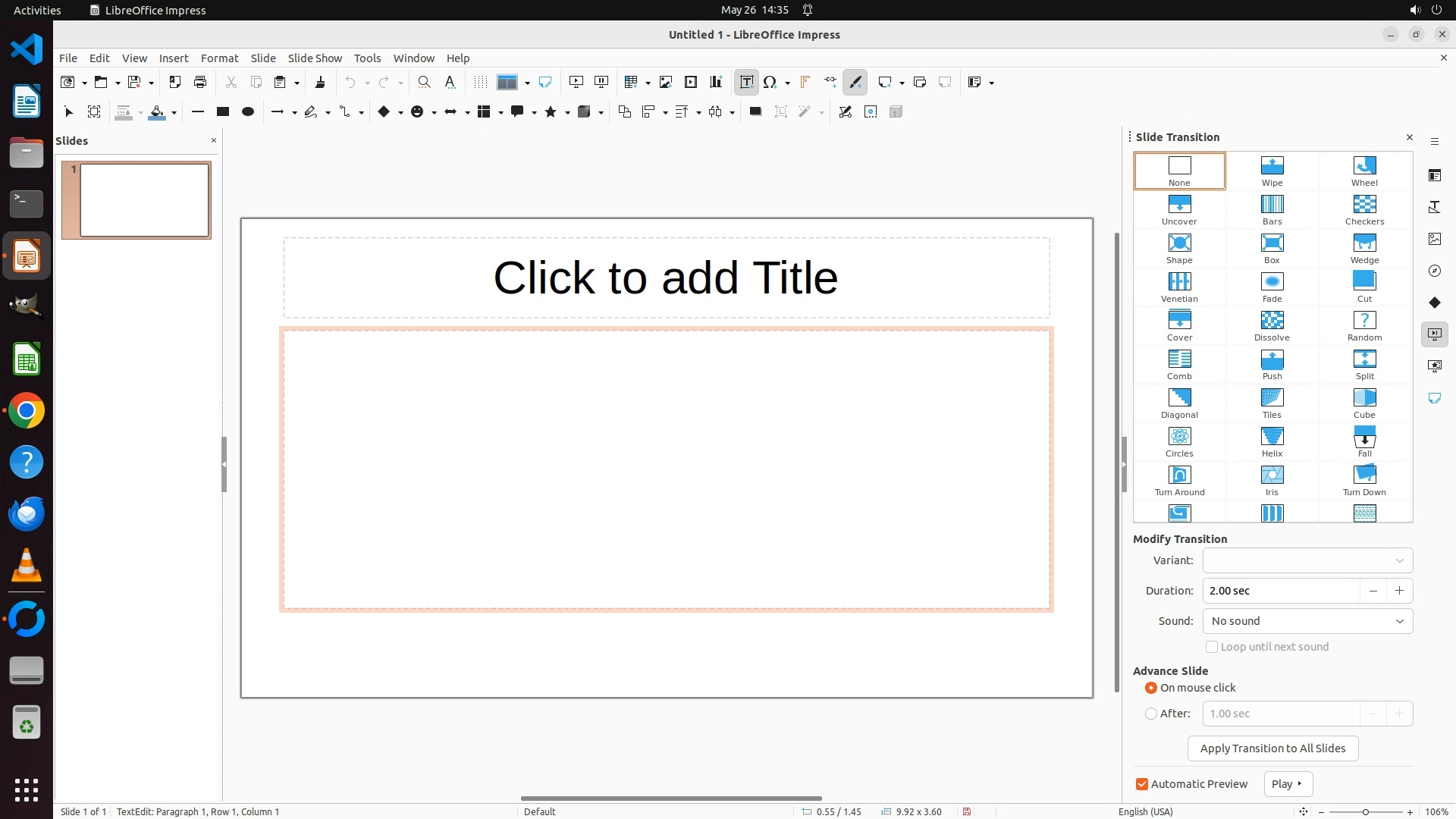Click the Insert Text Box tool
1456x819 pixels.
tap(746, 82)
